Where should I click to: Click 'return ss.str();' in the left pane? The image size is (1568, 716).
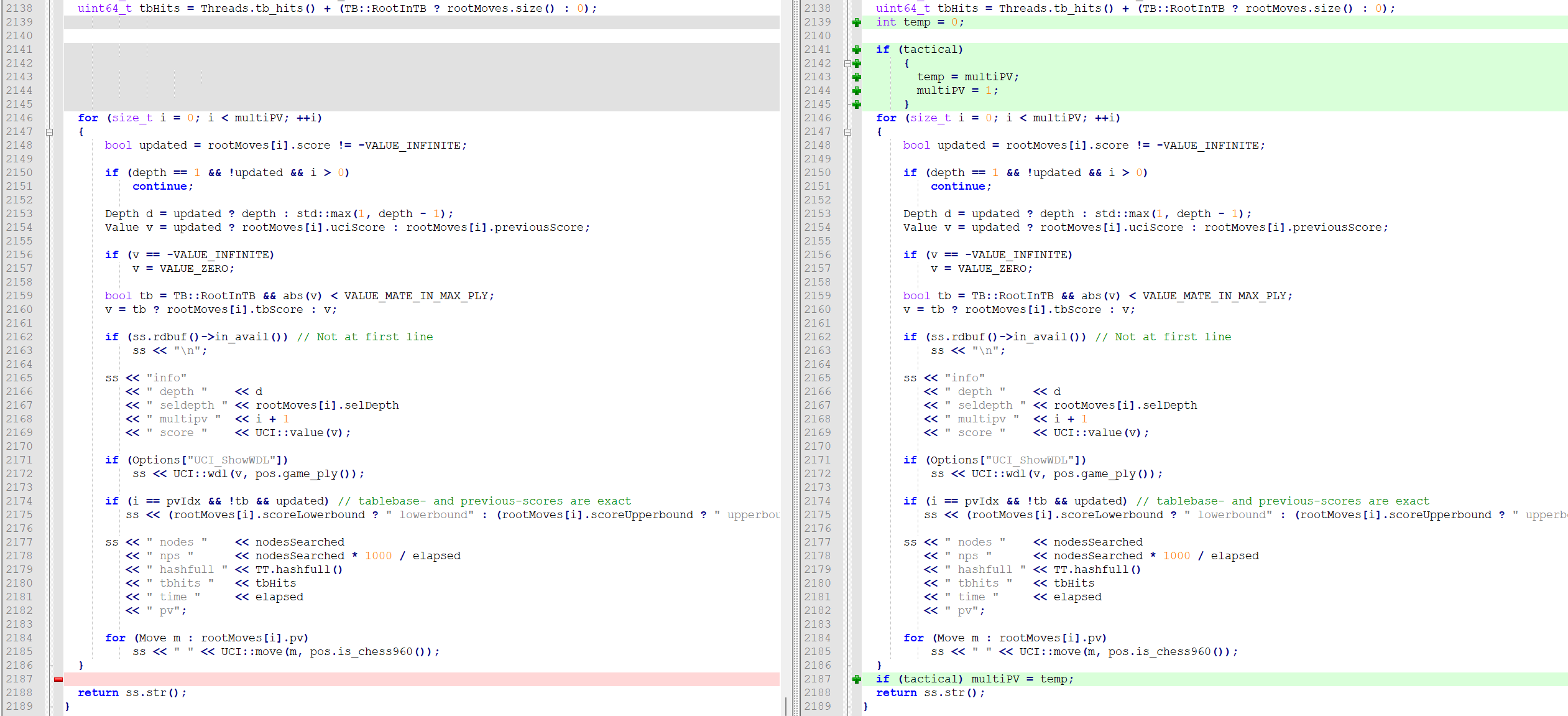(x=132, y=693)
